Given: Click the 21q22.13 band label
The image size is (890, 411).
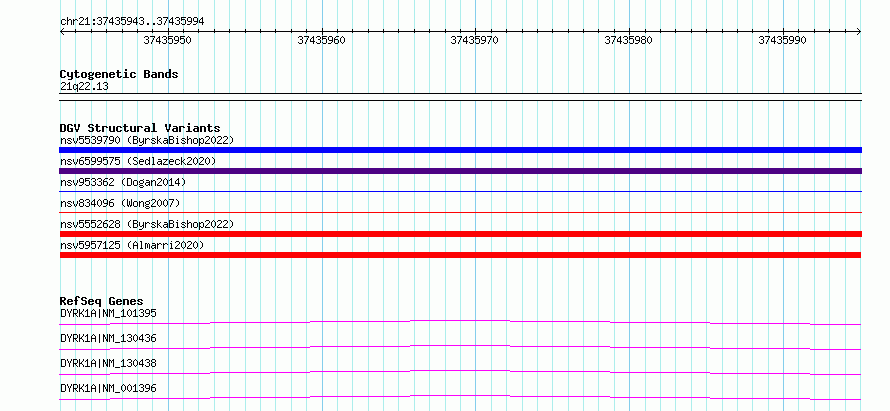Looking at the screenshot, I should [84, 87].
